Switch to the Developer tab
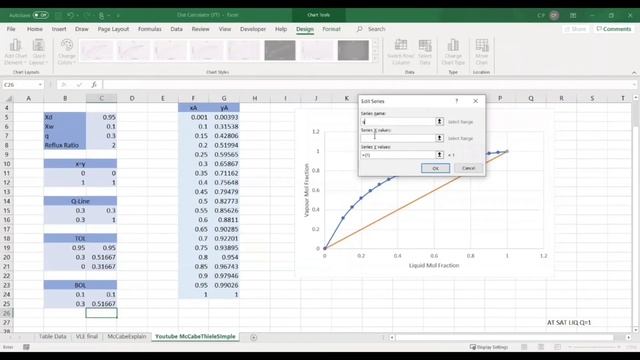Image resolution: width=640 pixels, height=360 pixels. pos(253,29)
